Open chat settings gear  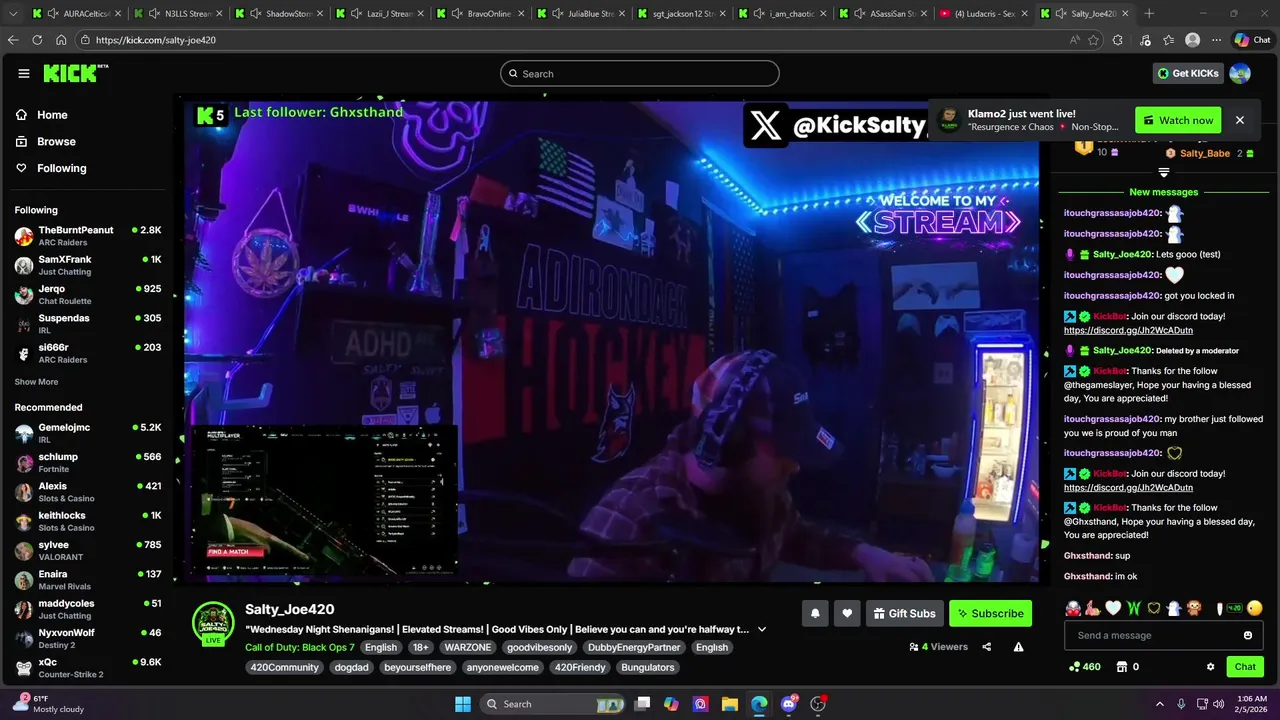tap(1211, 667)
